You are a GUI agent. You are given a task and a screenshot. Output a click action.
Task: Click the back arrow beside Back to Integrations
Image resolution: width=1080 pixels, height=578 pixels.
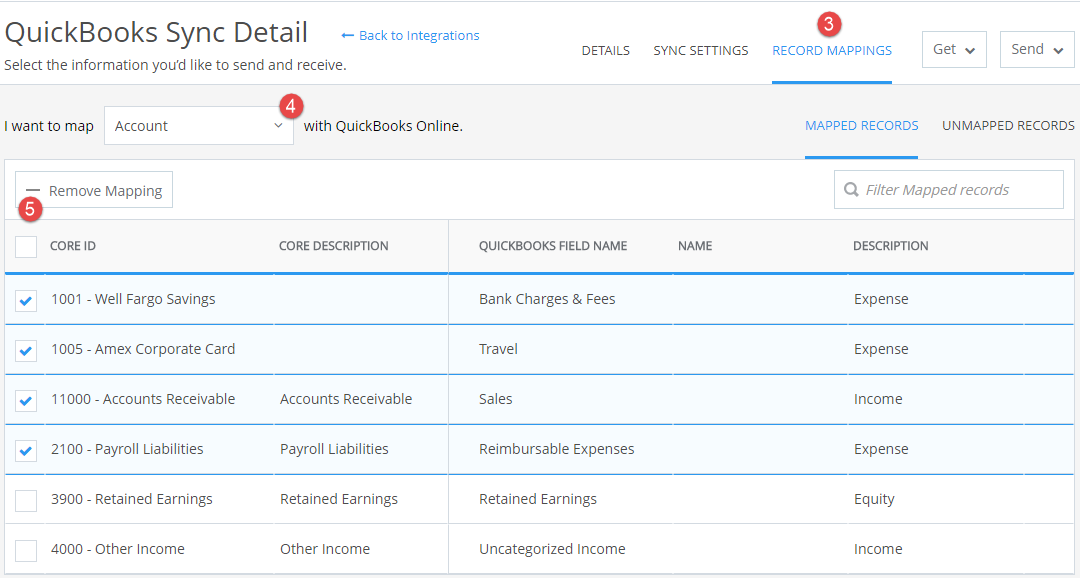pyautogui.click(x=346, y=34)
